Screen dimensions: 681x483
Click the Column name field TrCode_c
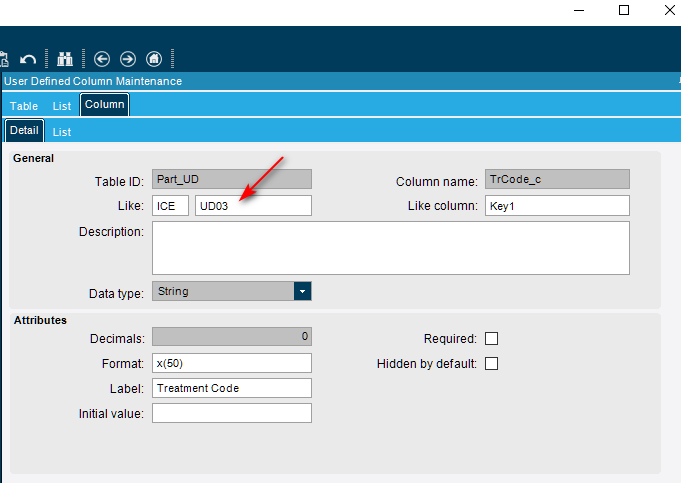point(557,179)
